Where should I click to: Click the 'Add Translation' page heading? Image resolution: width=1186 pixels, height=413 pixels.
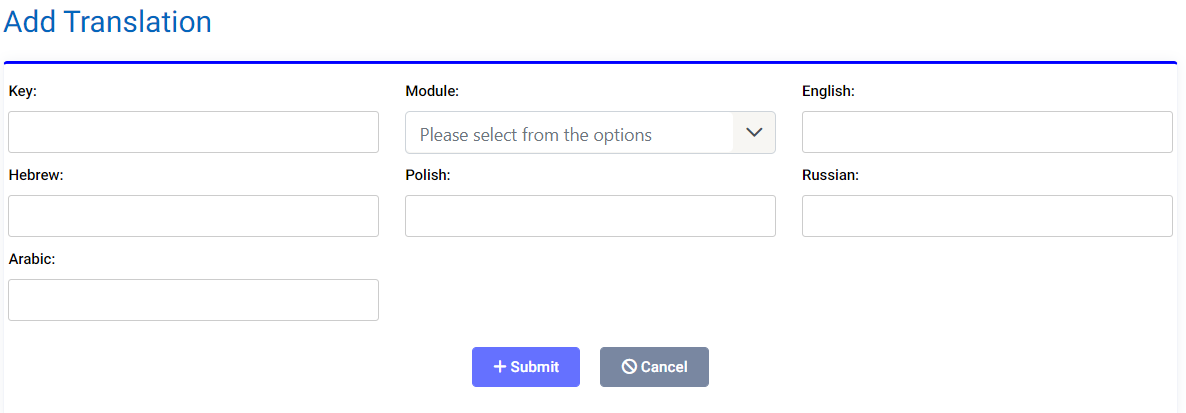(x=108, y=22)
